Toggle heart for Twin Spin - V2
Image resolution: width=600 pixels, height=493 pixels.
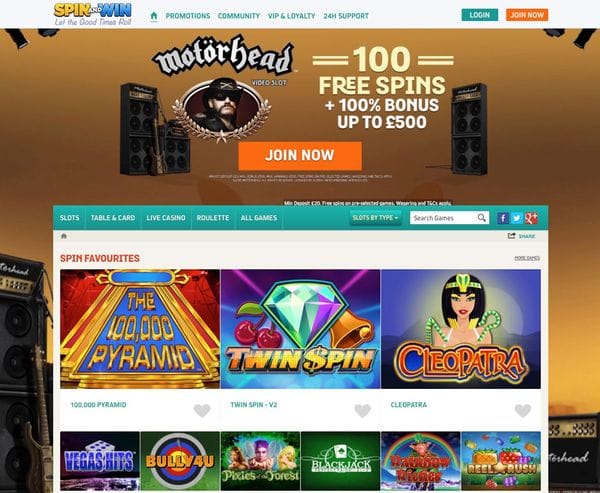point(362,411)
